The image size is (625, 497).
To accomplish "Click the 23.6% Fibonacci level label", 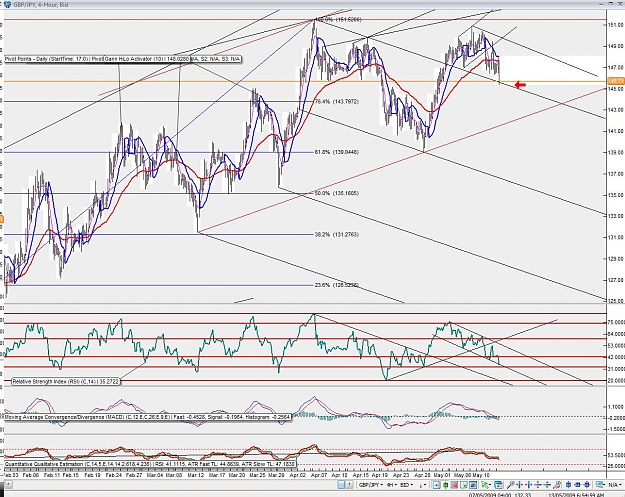I will click(336, 285).
